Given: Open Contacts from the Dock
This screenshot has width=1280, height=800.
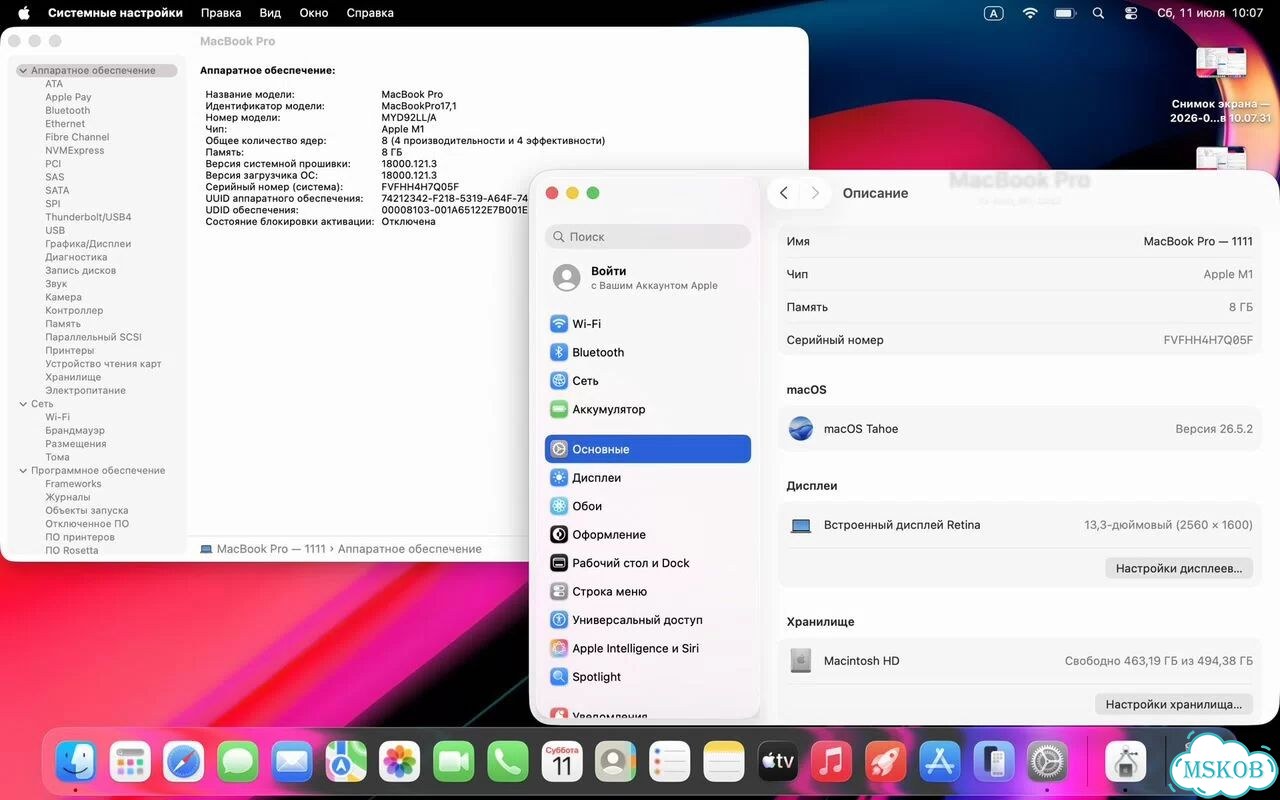Looking at the screenshot, I should pyautogui.click(x=616, y=762).
